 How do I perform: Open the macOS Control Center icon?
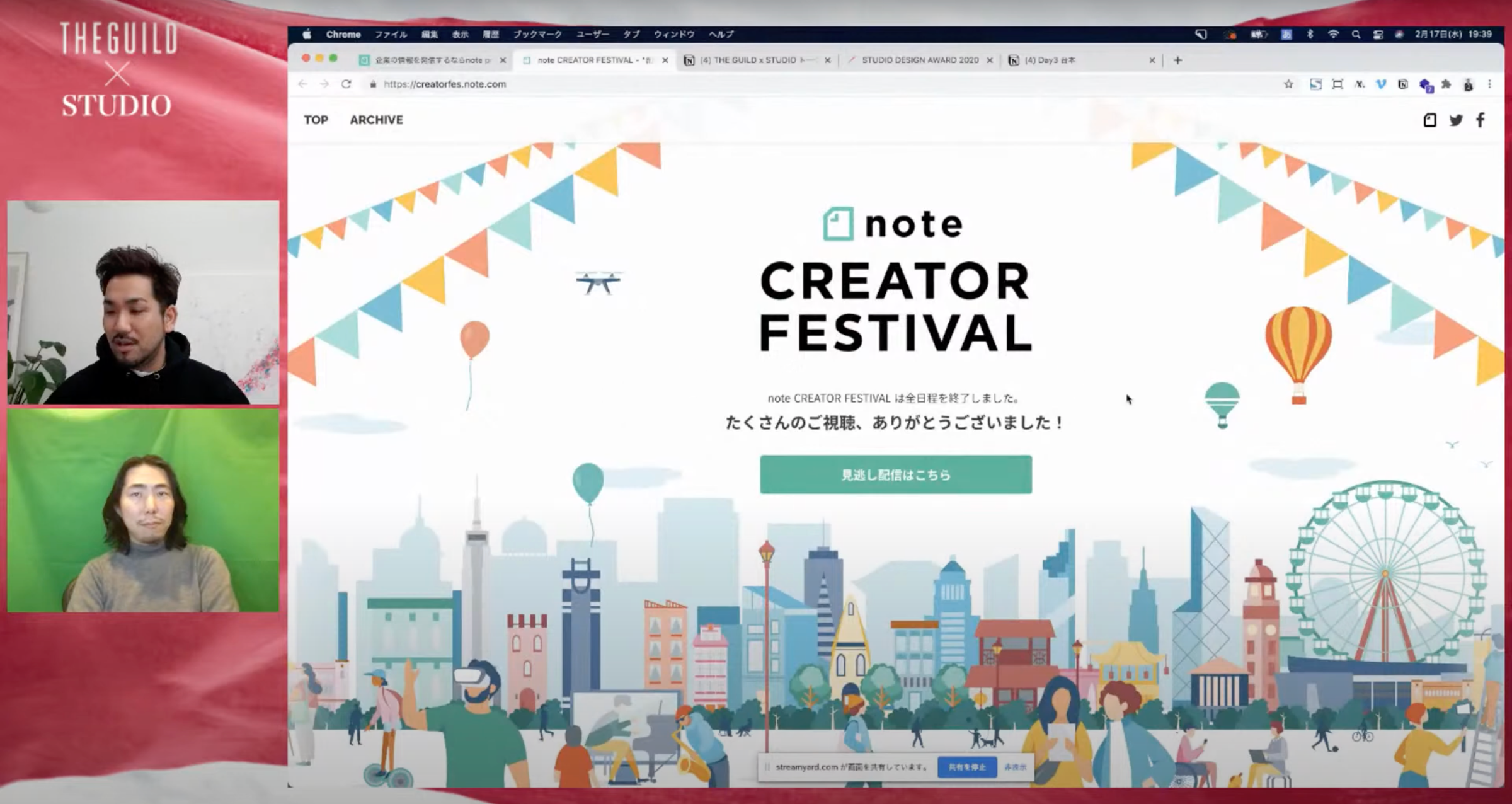point(1378,34)
